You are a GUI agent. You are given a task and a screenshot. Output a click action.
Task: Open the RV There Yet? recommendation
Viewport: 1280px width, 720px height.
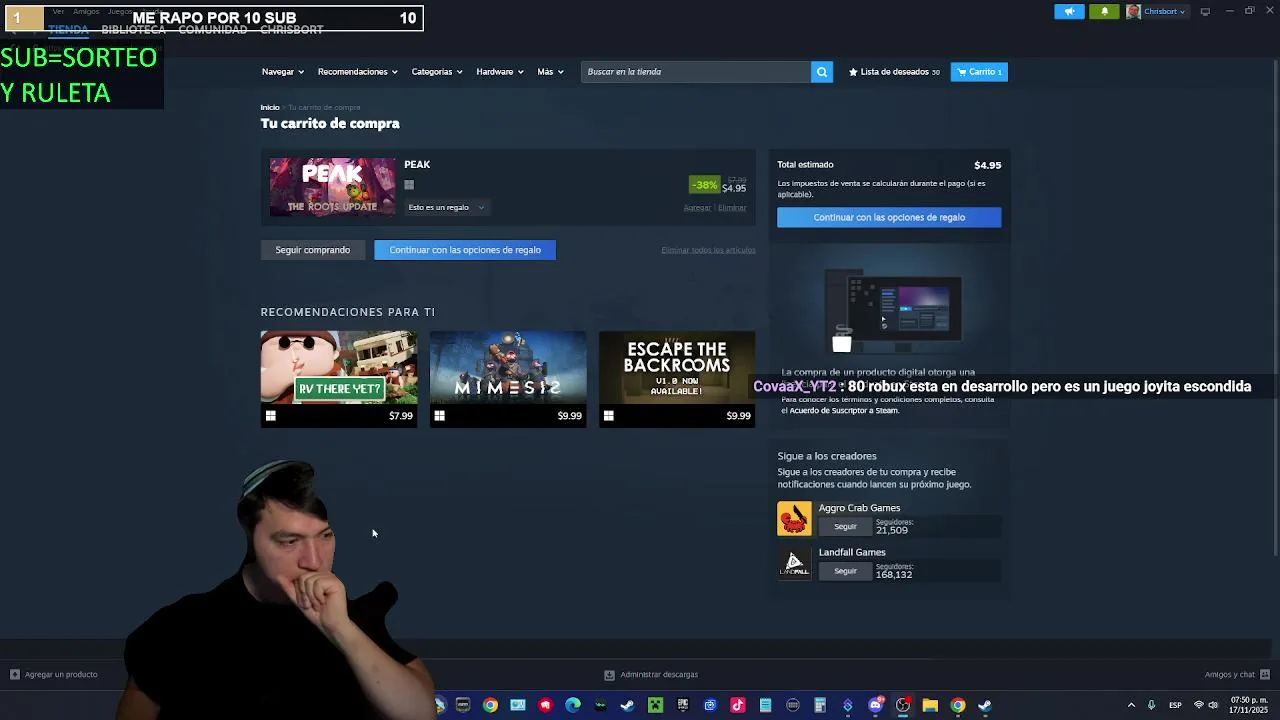tap(339, 379)
